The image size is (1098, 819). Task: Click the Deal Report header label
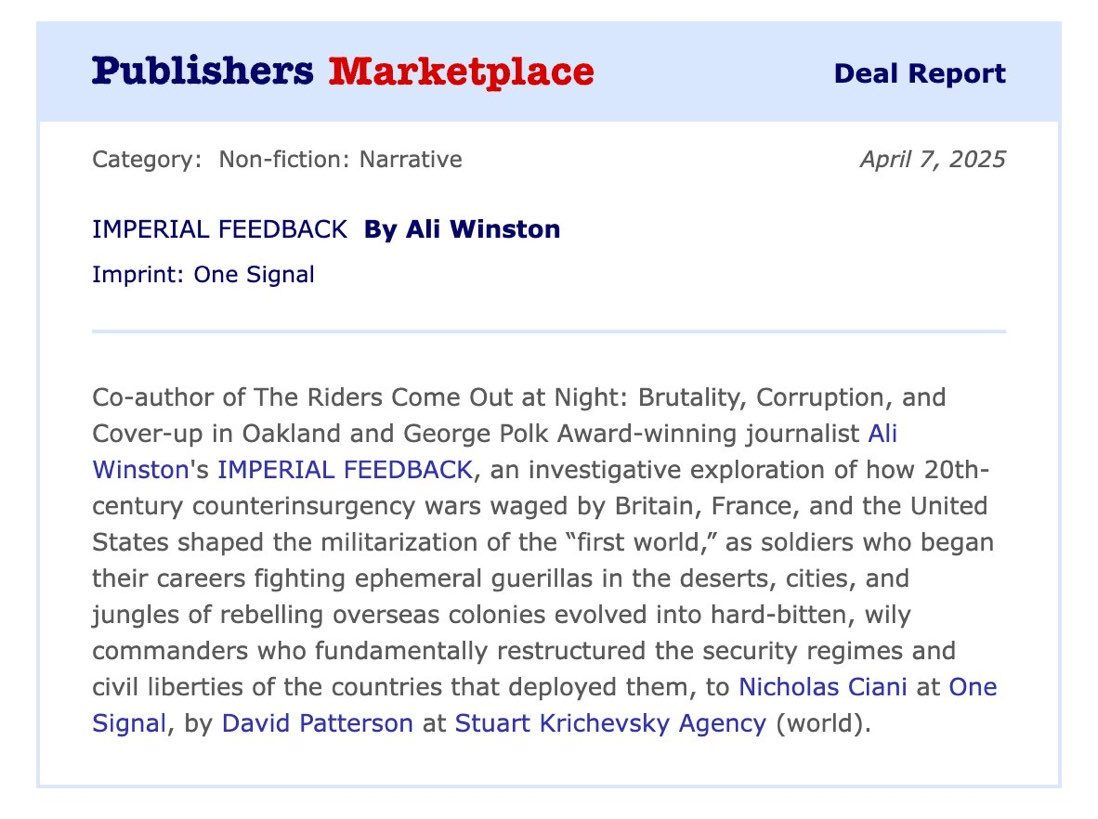coord(919,73)
